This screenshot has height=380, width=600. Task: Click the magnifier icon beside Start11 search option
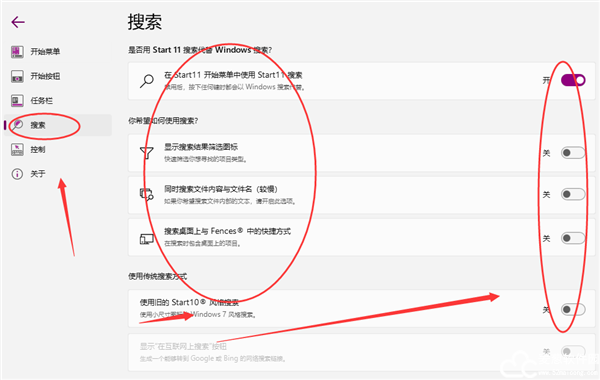coord(147,81)
